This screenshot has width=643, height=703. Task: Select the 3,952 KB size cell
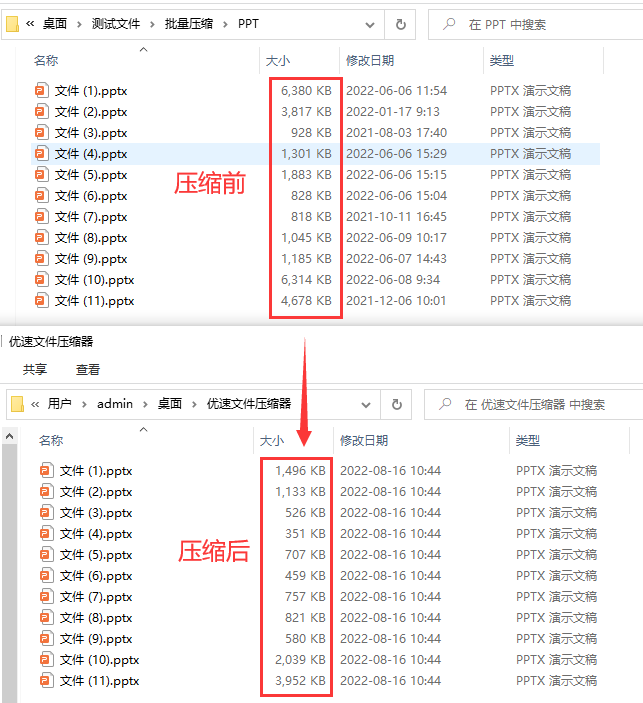[x=300, y=681]
